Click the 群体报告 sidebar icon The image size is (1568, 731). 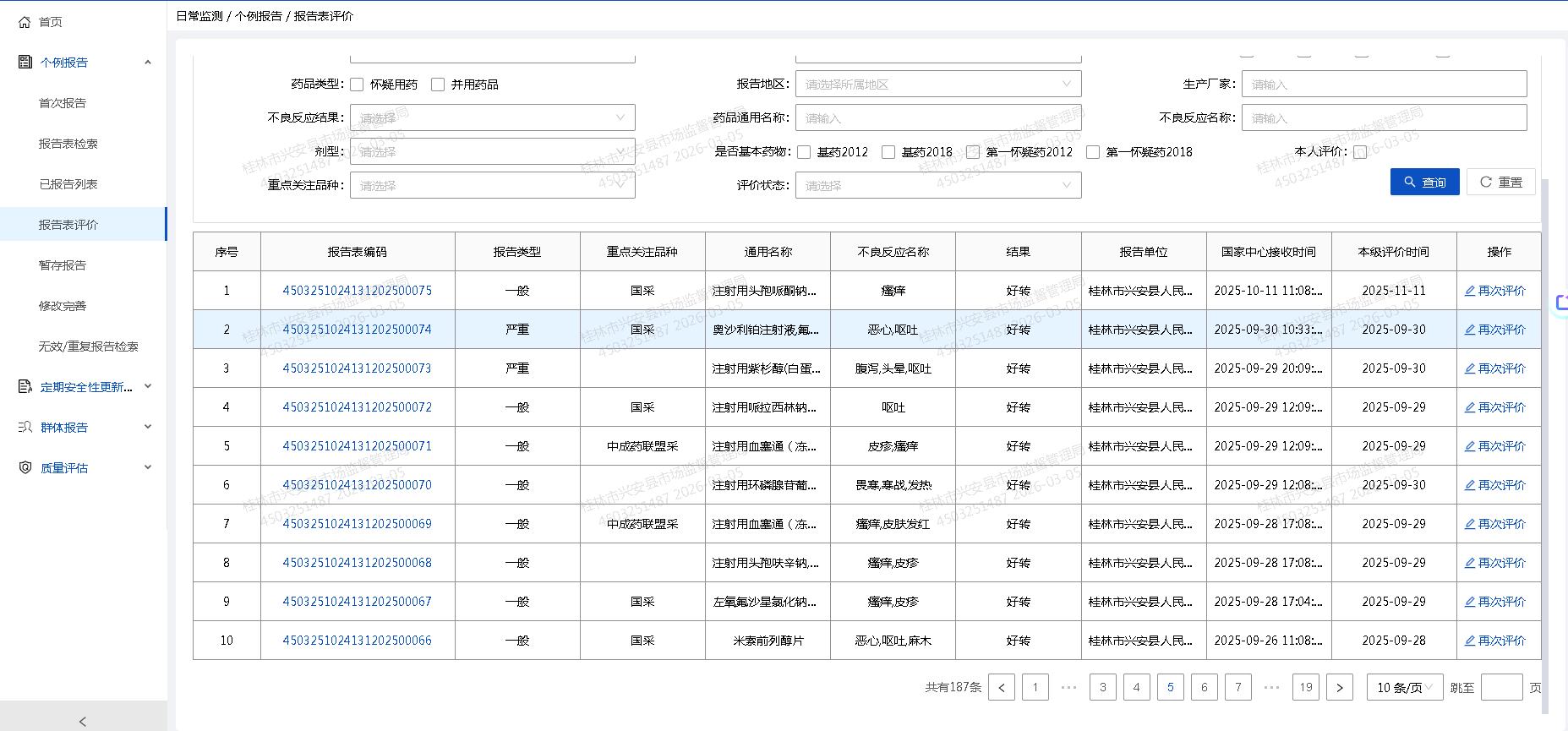pyautogui.click(x=25, y=427)
